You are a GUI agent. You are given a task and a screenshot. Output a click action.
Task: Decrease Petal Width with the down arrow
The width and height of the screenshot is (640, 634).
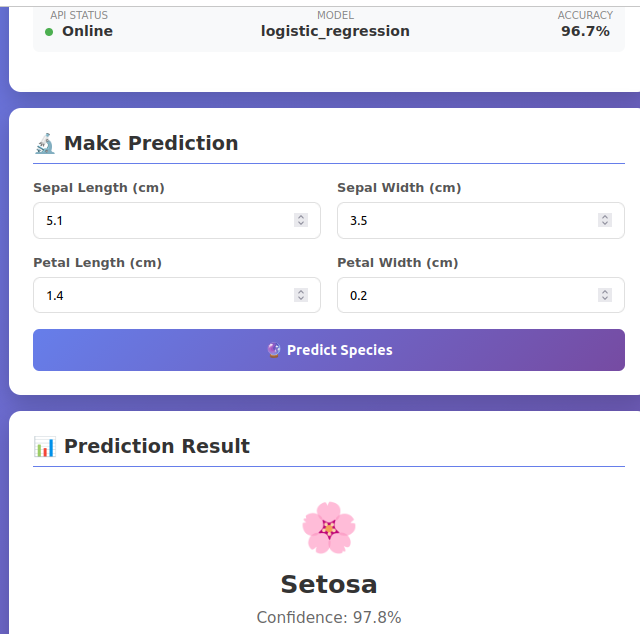coord(605,299)
